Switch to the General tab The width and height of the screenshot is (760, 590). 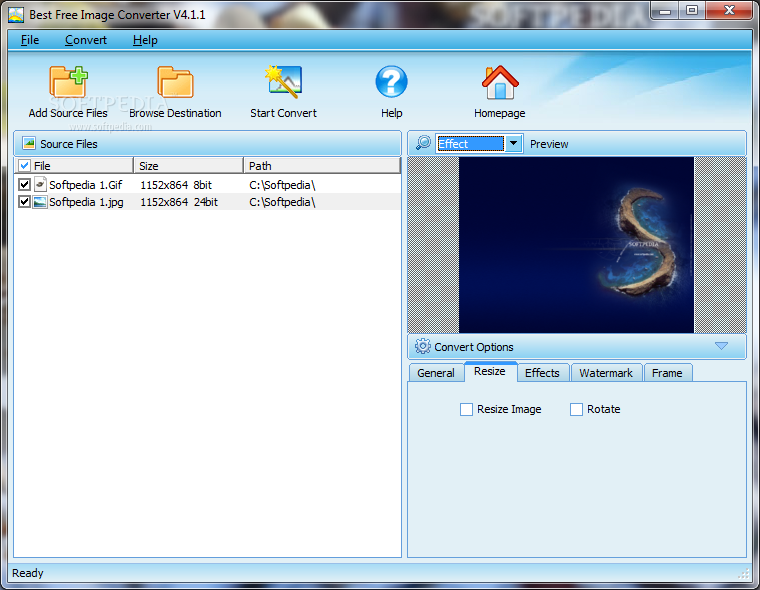436,373
